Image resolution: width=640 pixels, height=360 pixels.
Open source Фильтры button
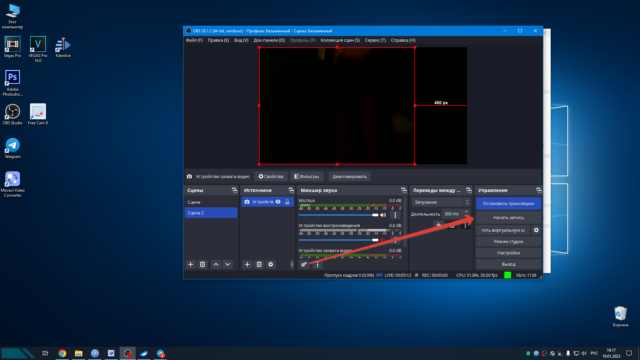[x=307, y=177]
